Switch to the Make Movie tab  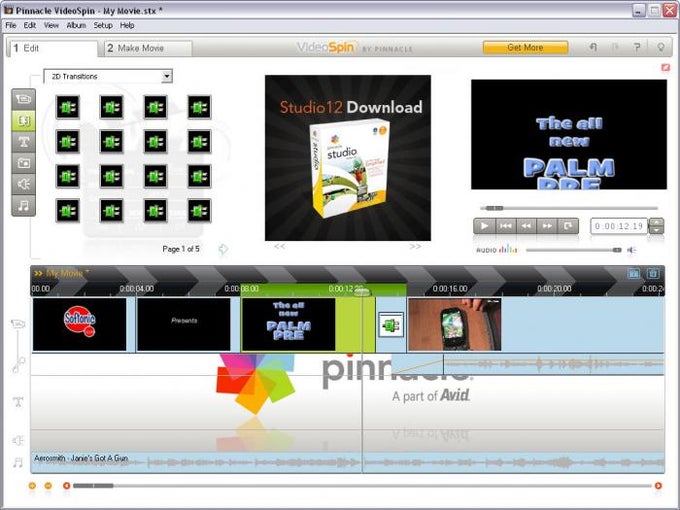click(x=148, y=48)
